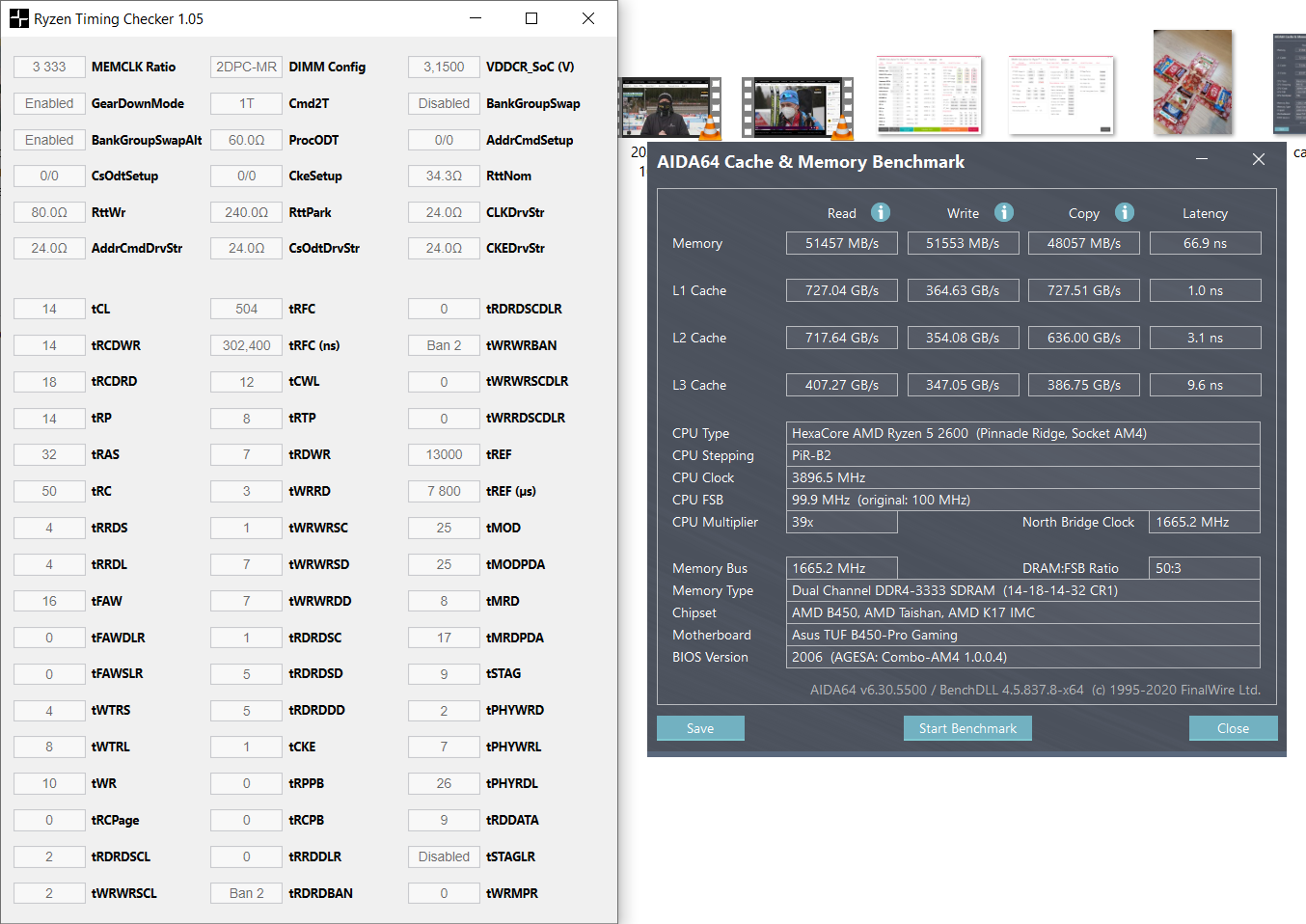The height and width of the screenshot is (924, 1306).
Task: Open the first pink spreadsheet image thumbnail
Action: pos(929,95)
